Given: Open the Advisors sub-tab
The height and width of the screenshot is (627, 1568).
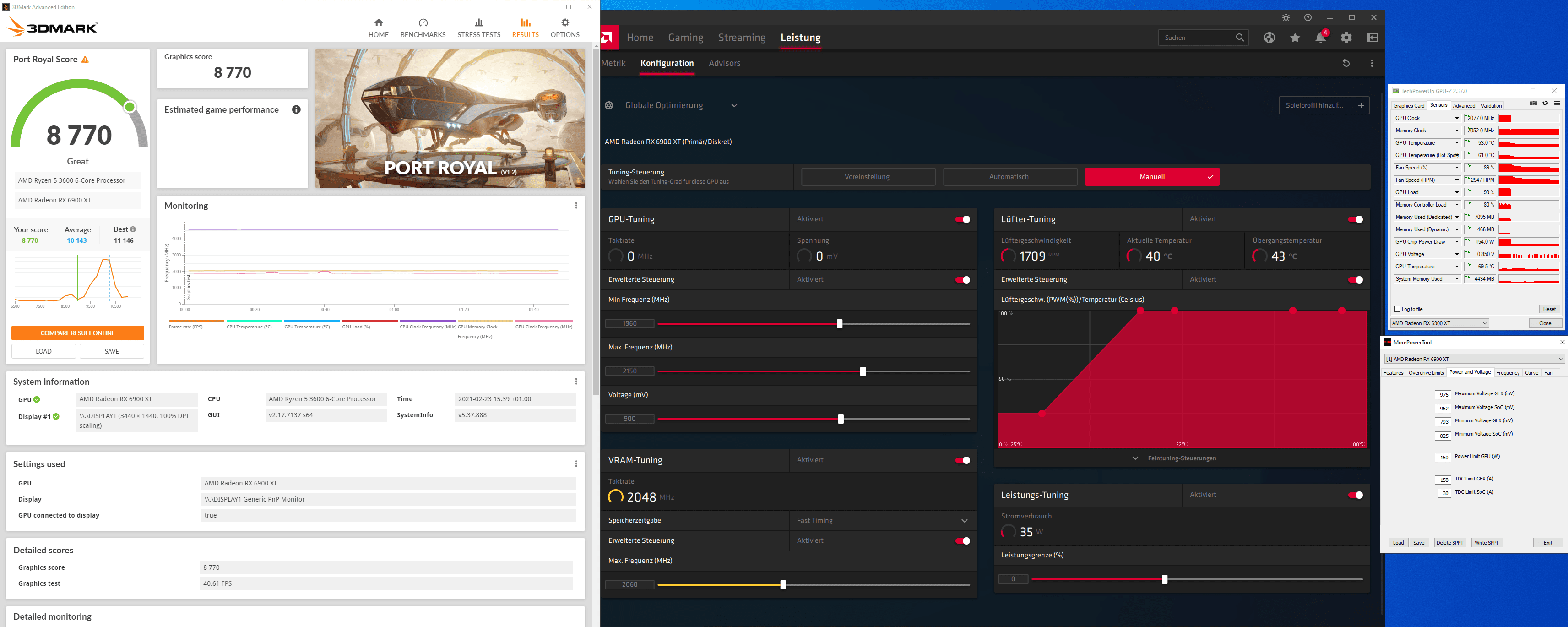Looking at the screenshot, I should point(724,63).
